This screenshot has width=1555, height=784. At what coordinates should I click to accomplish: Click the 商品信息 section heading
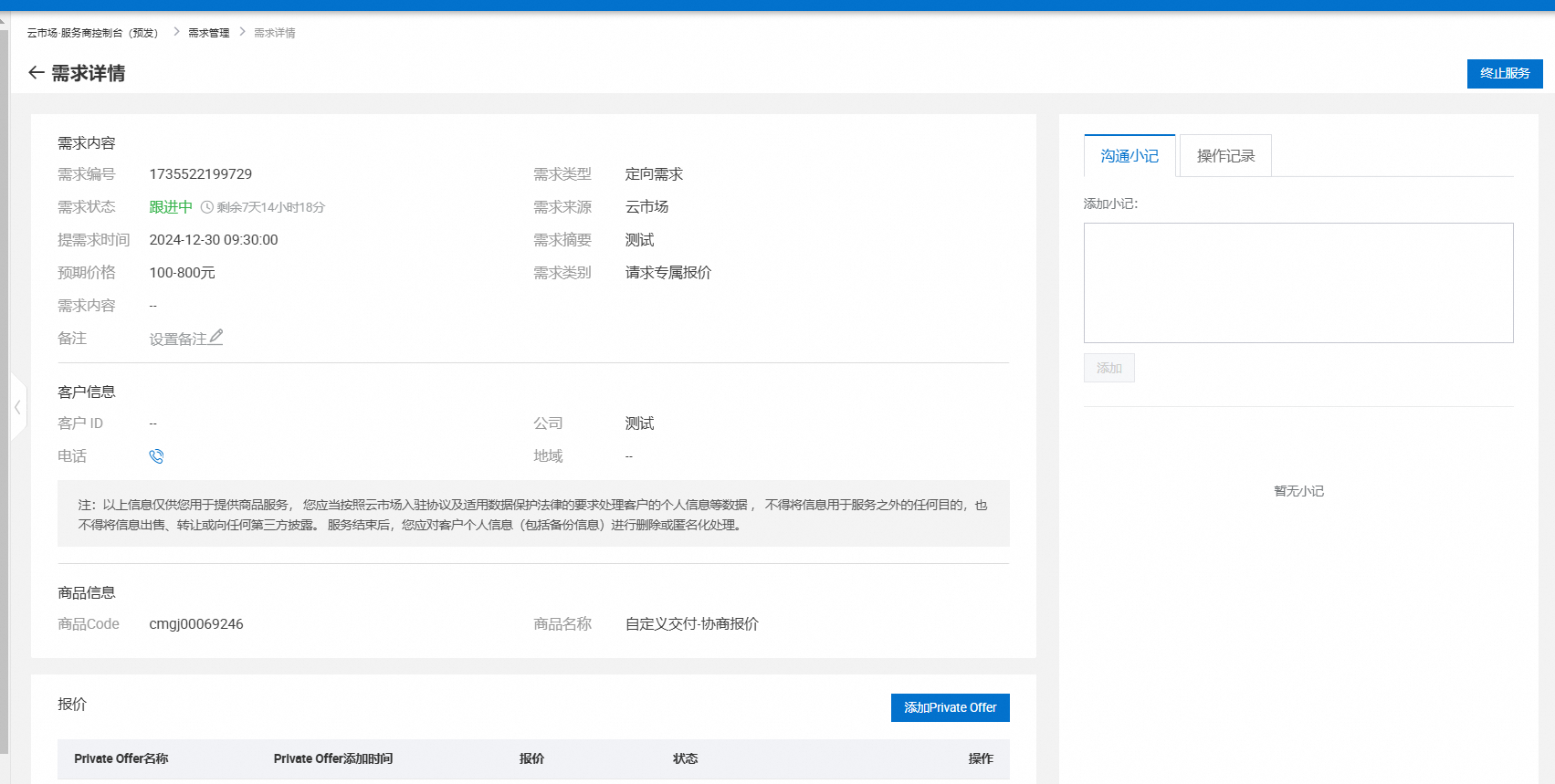click(x=87, y=593)
